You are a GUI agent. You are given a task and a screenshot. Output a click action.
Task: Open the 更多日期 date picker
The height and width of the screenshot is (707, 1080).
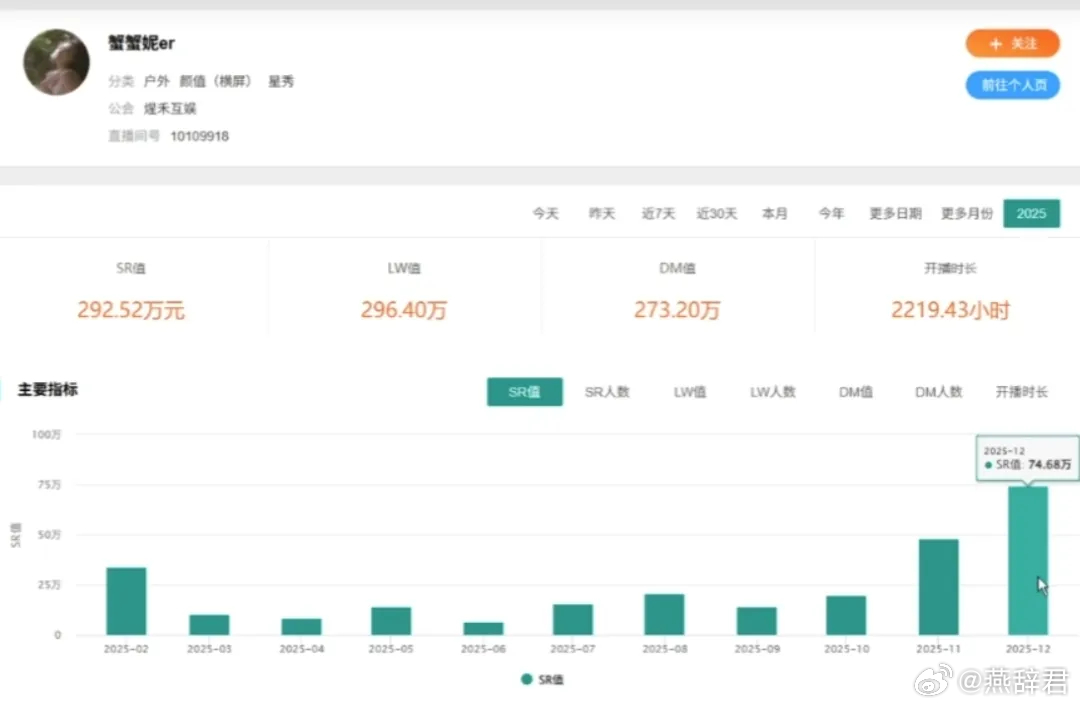click(894, 213)
